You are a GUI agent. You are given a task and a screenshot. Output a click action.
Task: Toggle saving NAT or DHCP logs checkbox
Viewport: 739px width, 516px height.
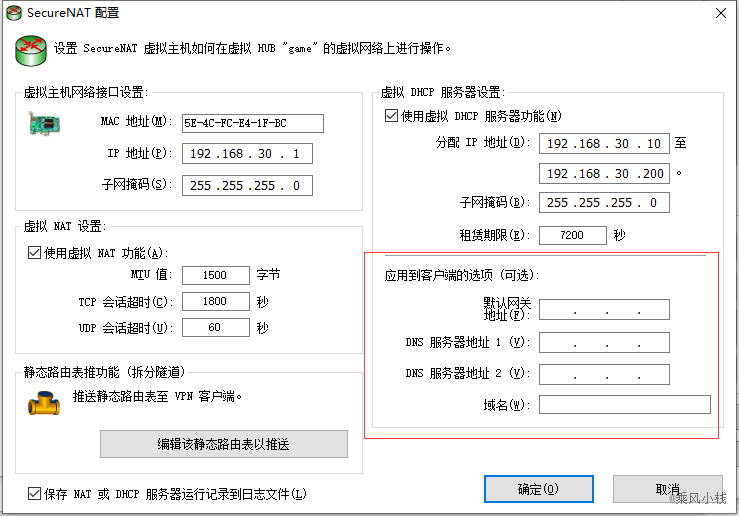34,494
